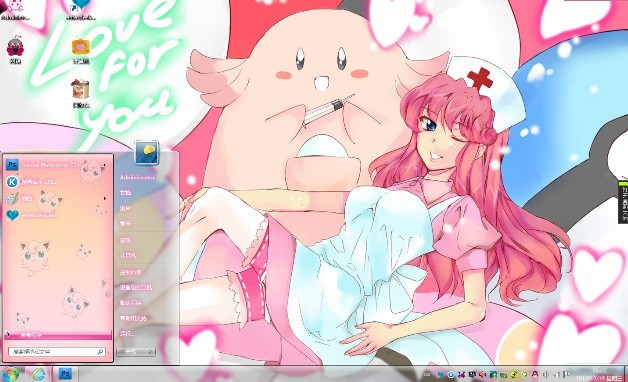628x382 pixels.
Task: Open shut down options arrow
Action: (x=151, y=352)
